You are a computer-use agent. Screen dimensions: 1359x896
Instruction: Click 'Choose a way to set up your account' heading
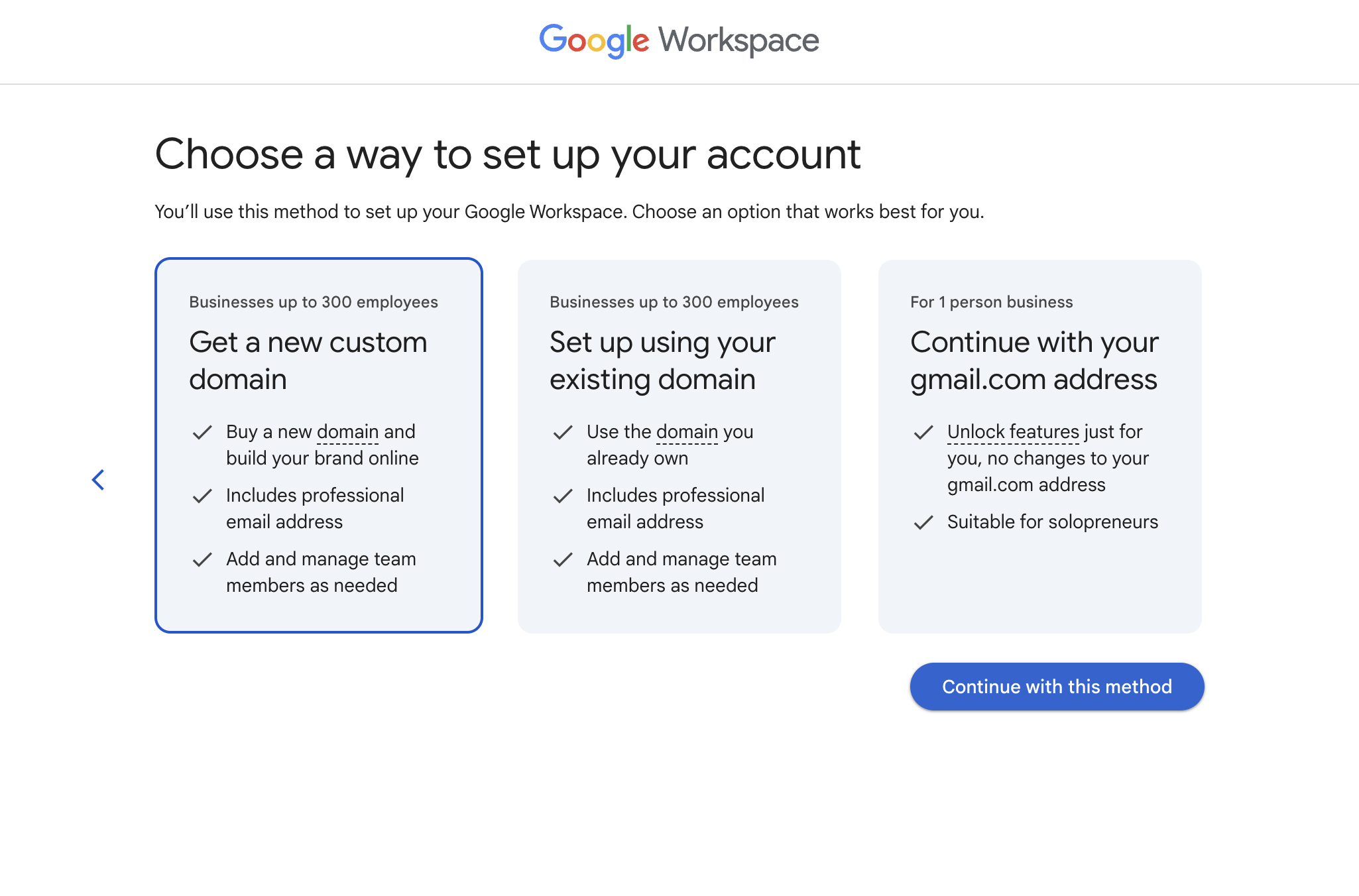pyautogui.click(x=508, y=155)
